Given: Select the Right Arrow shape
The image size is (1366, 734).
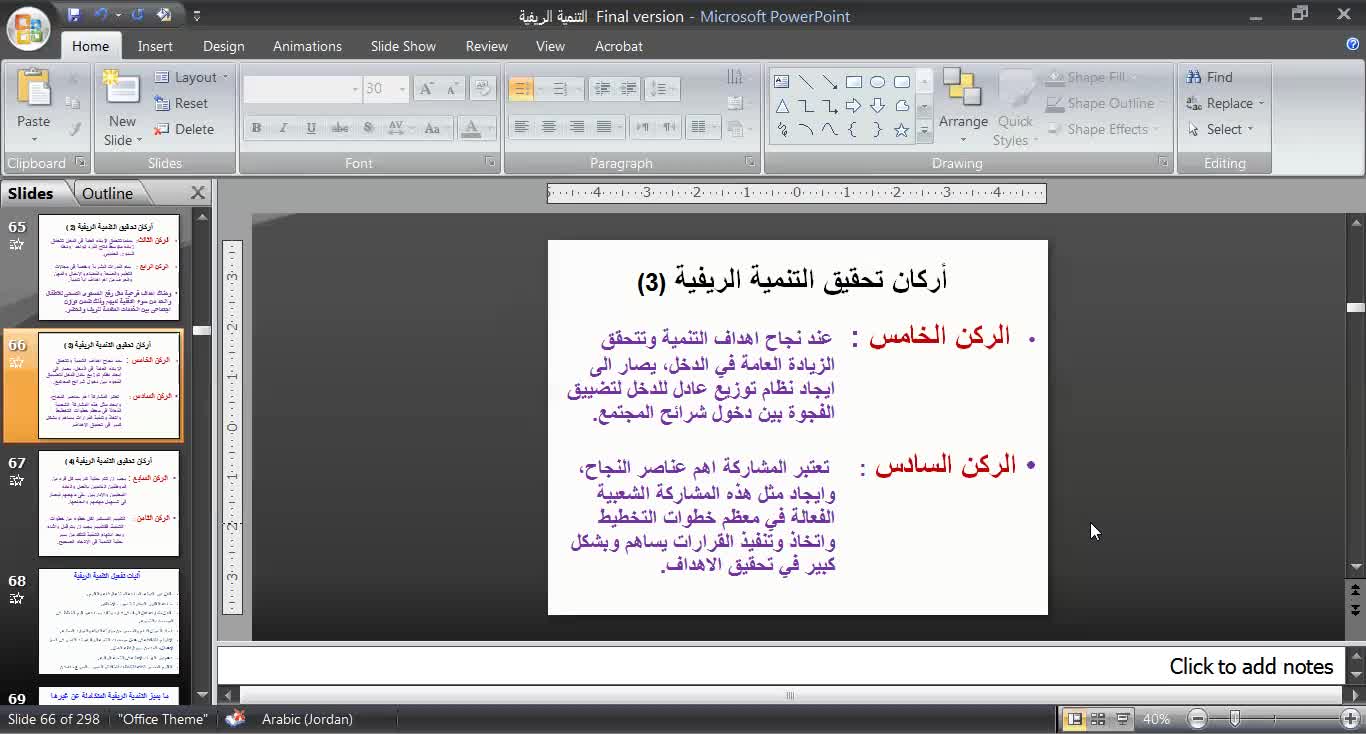Looking at the screenshot, I should click(x=853, y=106).
